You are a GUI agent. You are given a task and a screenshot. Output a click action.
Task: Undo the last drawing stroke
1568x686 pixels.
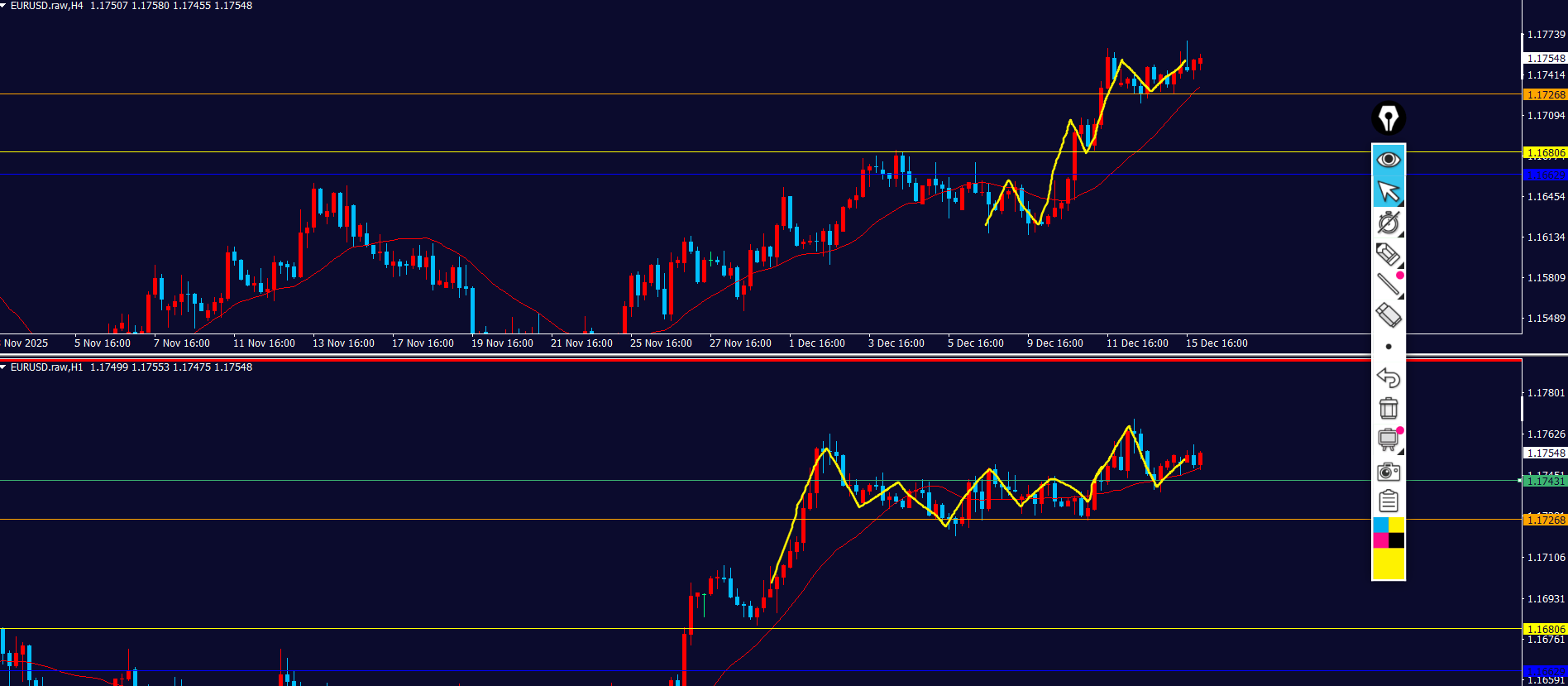point(1388,378)
